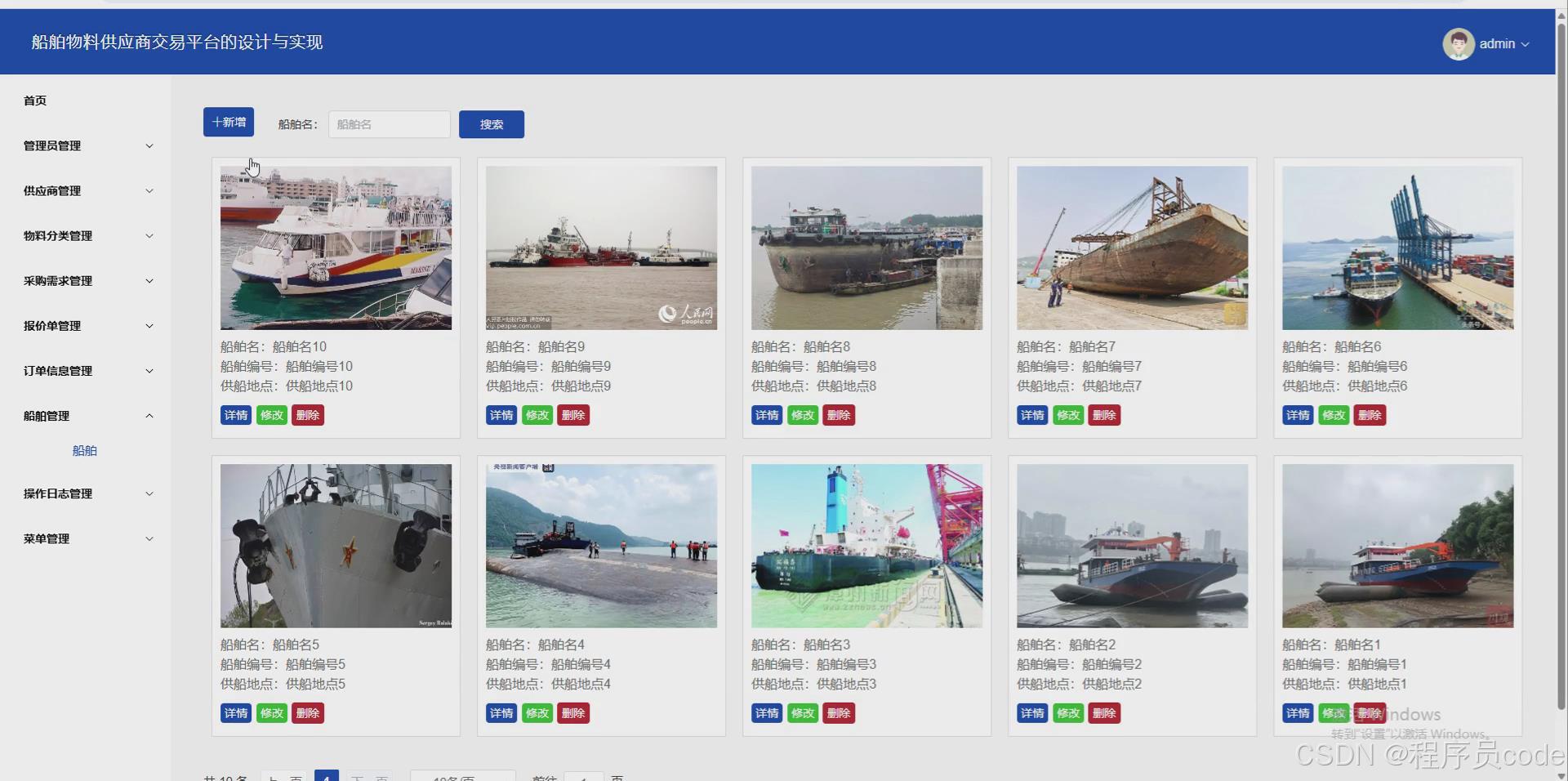
Task: Click 修改 for 船舶名10
Action: (272, 415)
